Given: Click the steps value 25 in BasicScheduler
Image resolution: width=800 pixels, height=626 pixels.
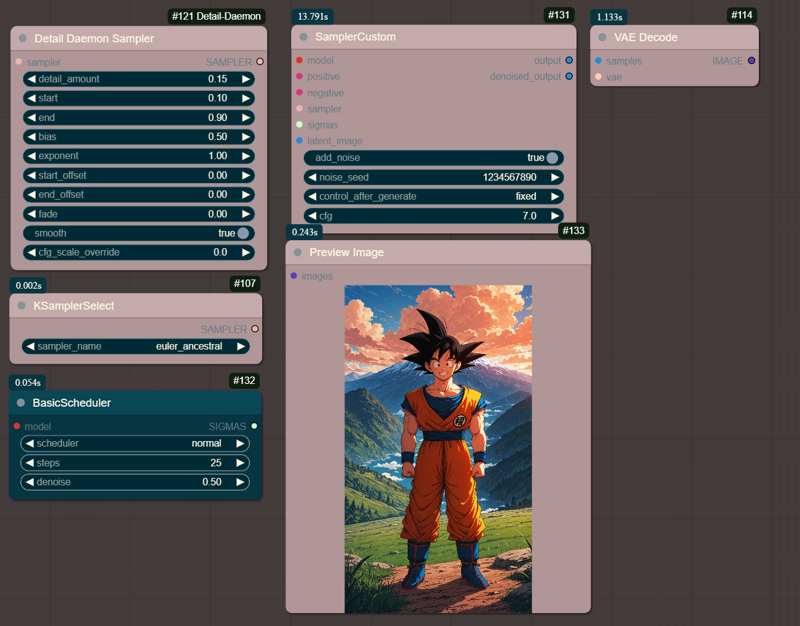Looking at the screenshot, I should 216,463.
